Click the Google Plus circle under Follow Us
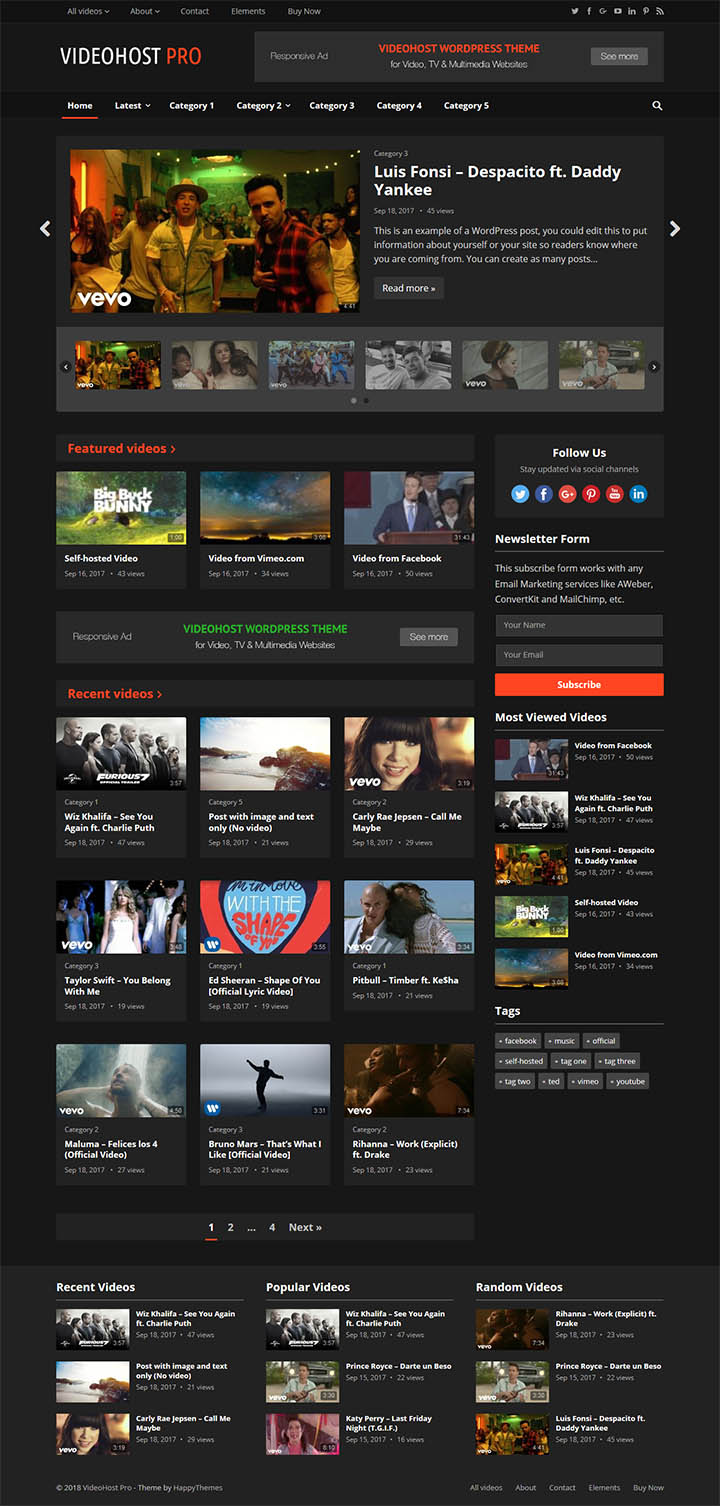The width and height of the screenshot is (720, 1506). point(567,493)
